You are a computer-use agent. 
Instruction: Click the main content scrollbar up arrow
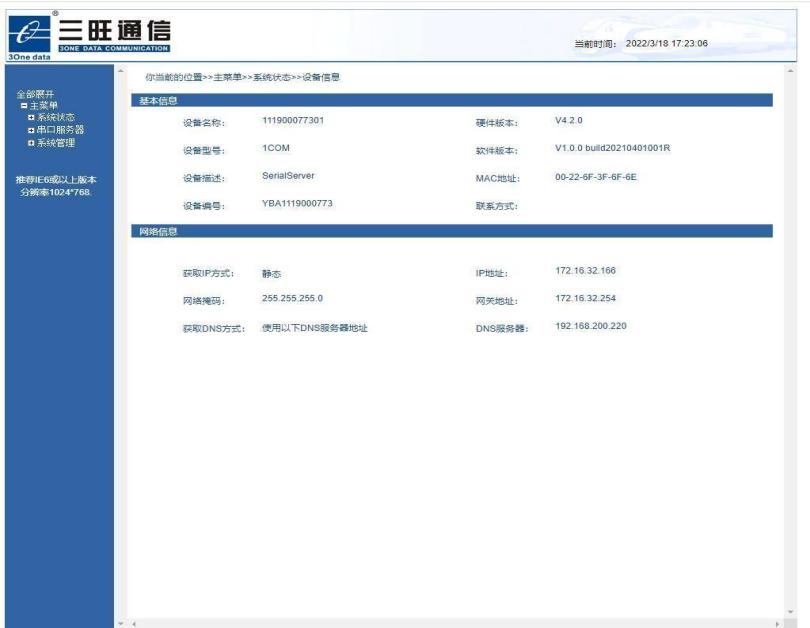pyautogui.click(x=791, y=71)
